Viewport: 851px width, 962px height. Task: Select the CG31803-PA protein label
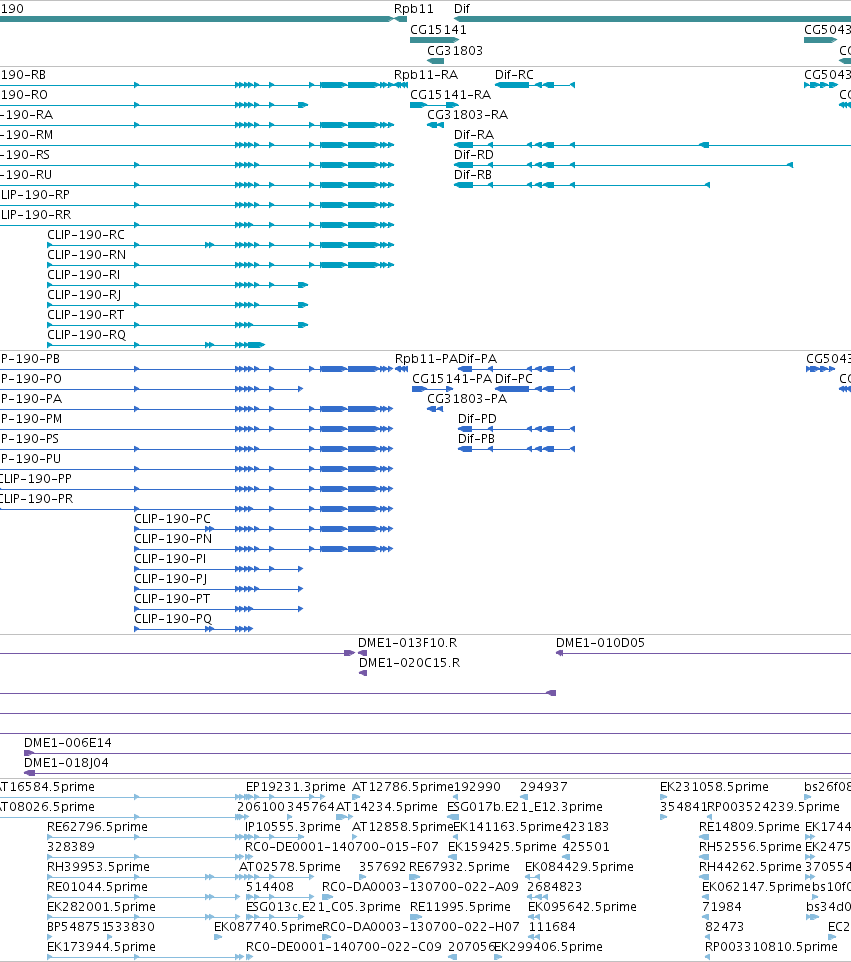[x=467, y=398]
